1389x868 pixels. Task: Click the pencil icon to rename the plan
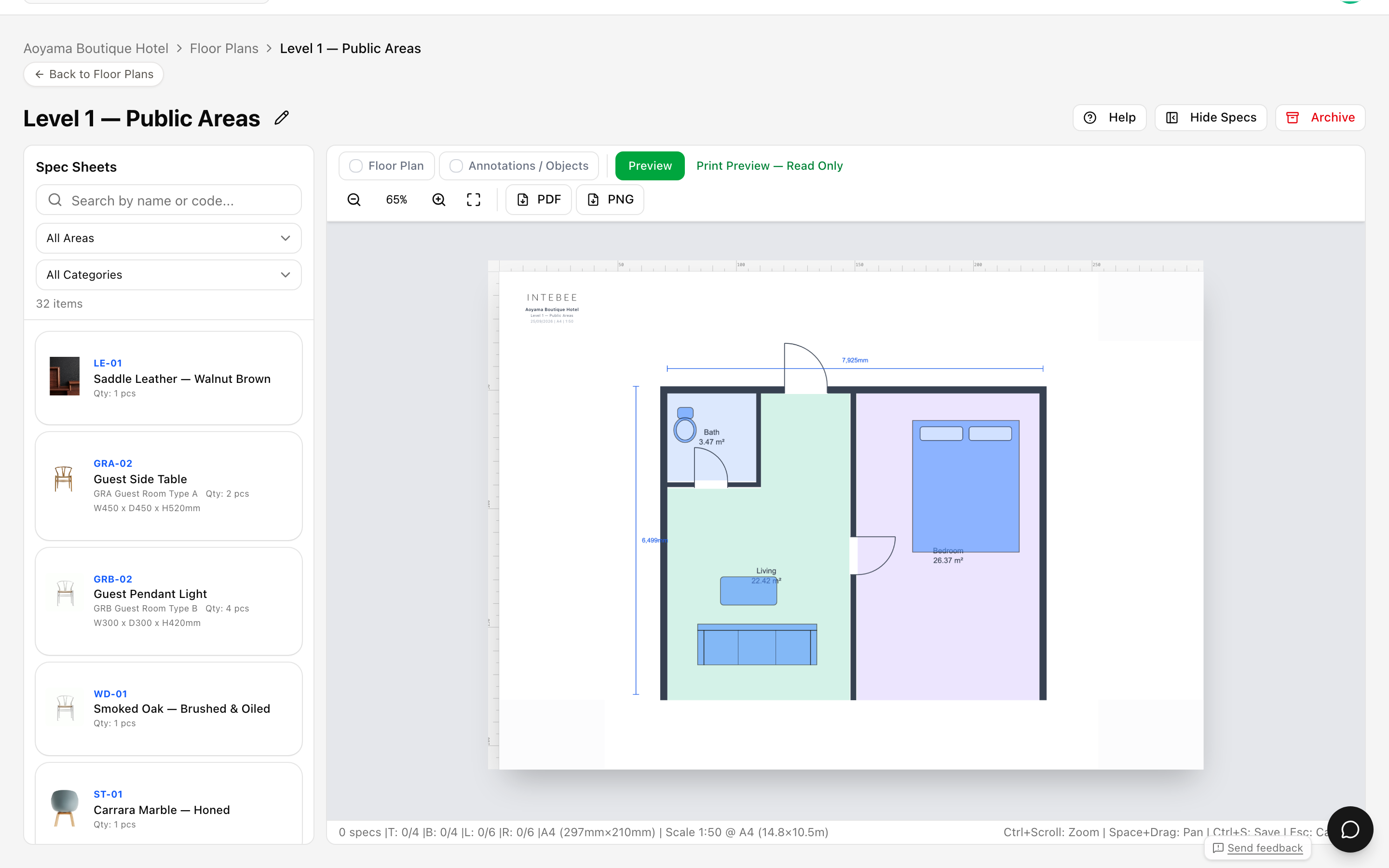282,118
